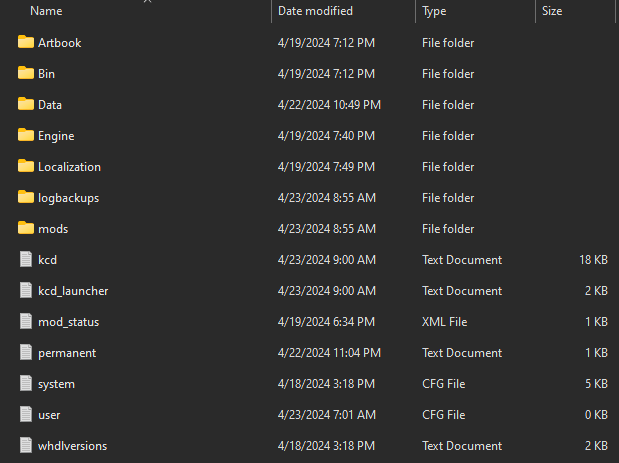The height and width of the screenshot is (463, 619).
Task: Click the Data folder name
Action: [50, 105]
